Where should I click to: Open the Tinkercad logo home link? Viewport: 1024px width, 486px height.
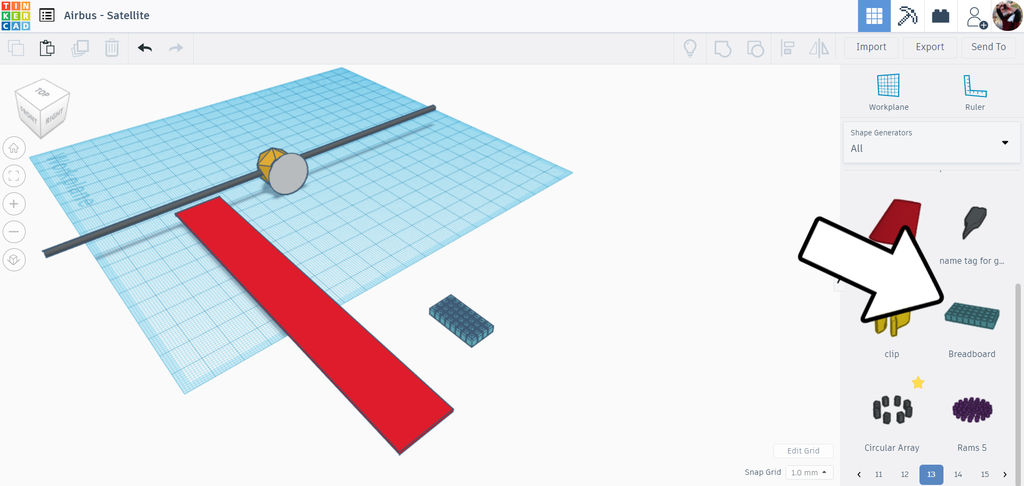click(15, 15)
